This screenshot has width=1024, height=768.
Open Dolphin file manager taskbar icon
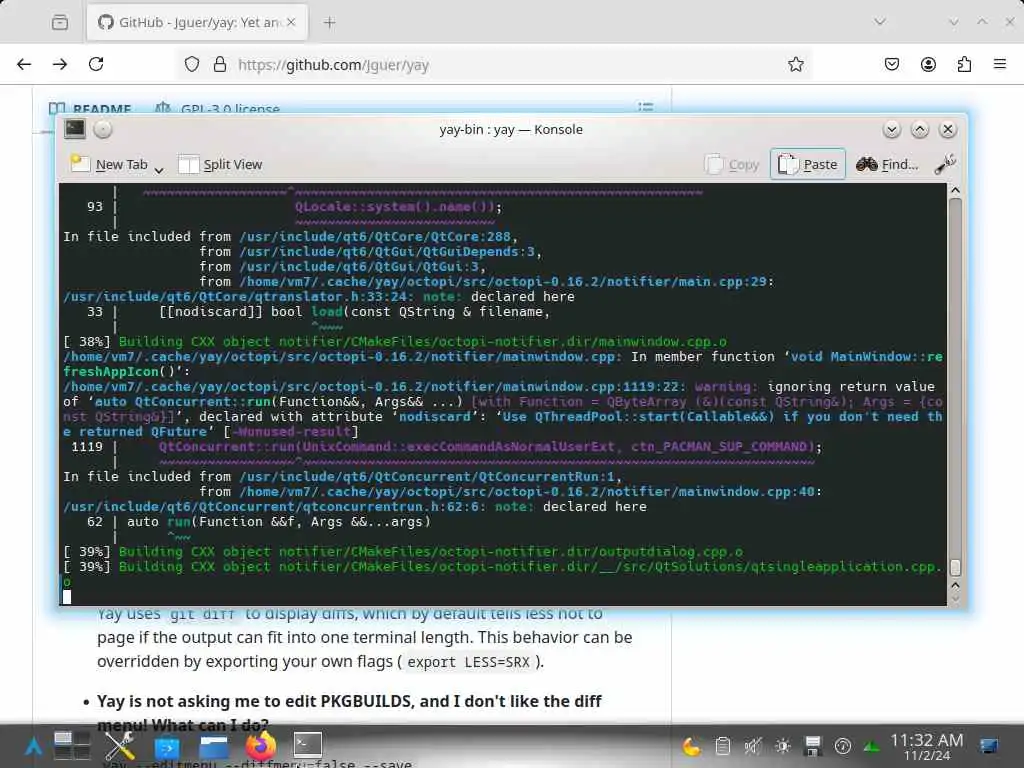(x=214, y=747)
